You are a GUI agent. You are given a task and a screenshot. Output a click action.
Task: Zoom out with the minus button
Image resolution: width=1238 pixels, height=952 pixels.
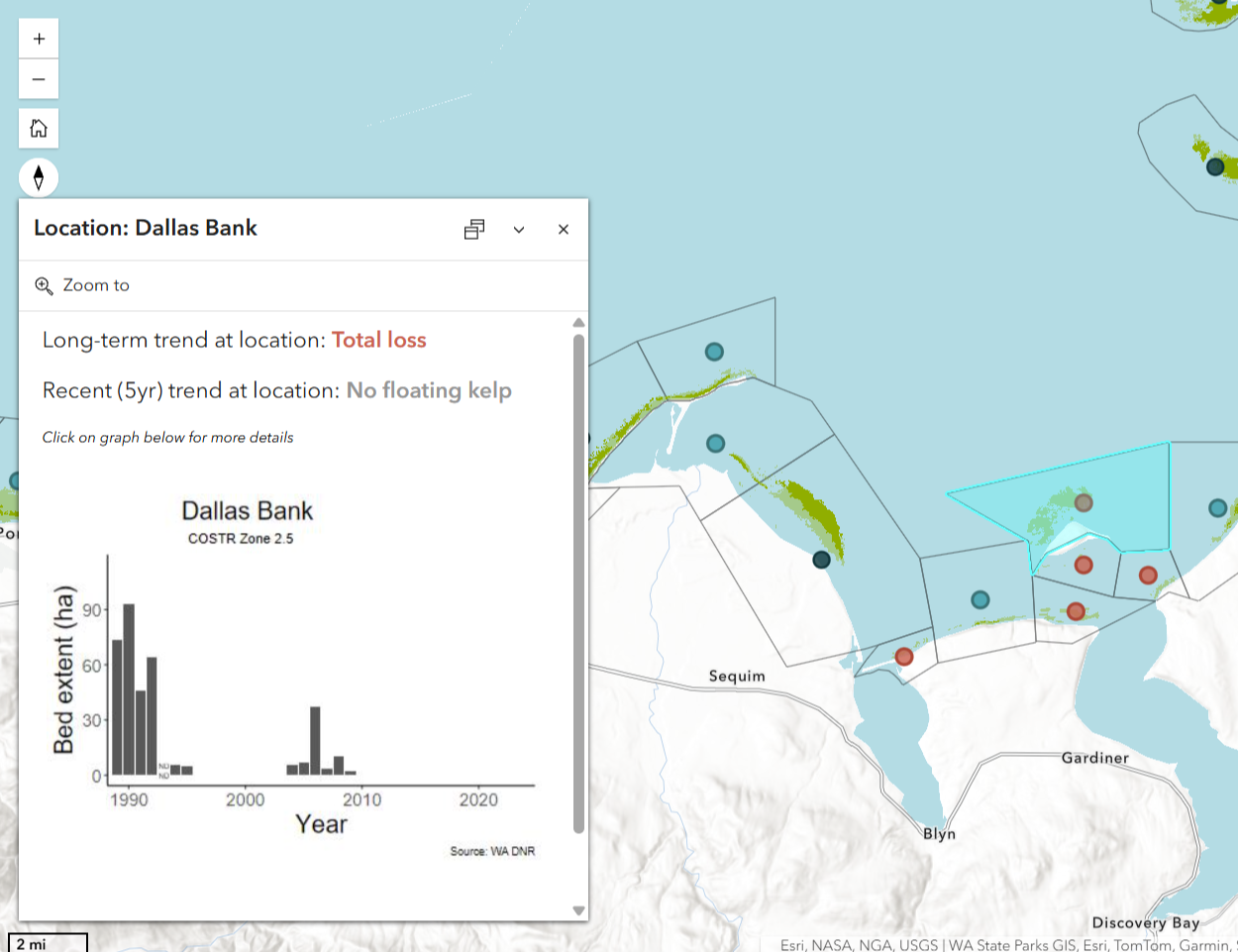(x=39, y=79)
